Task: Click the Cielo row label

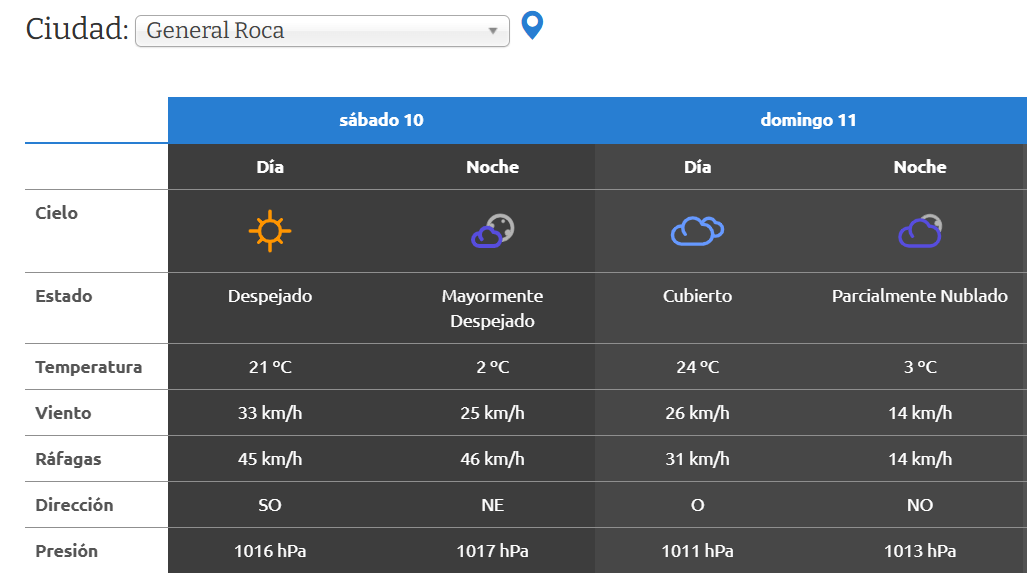Action: (x=56, y=213)
